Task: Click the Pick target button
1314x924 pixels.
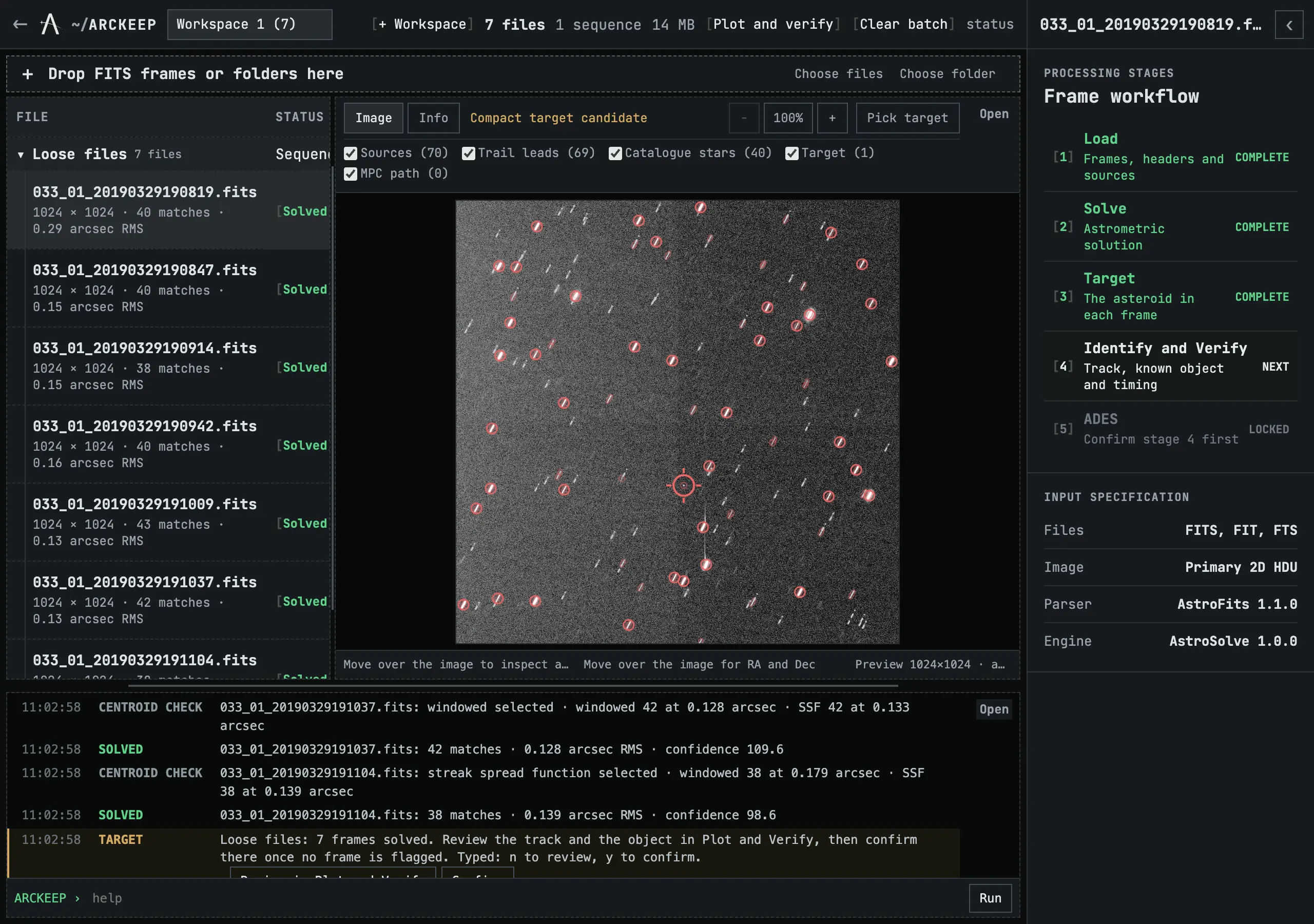Action: 907,118
